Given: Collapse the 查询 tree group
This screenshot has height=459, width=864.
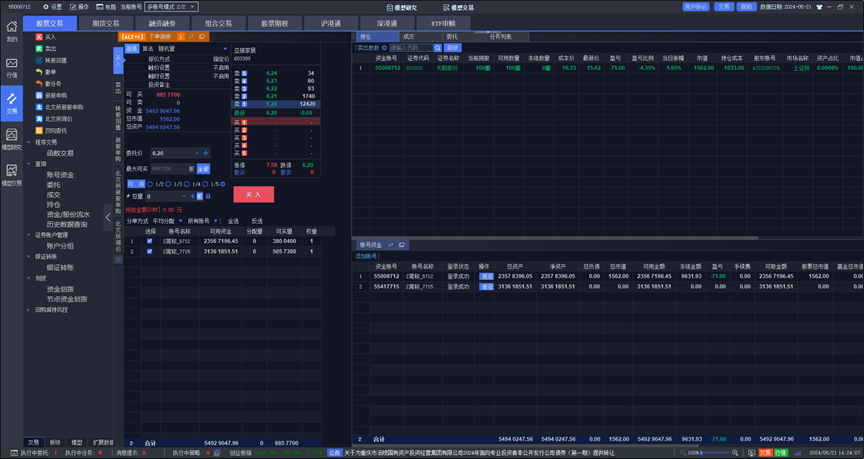Looking at the screenshot, I should click(29, 164).
